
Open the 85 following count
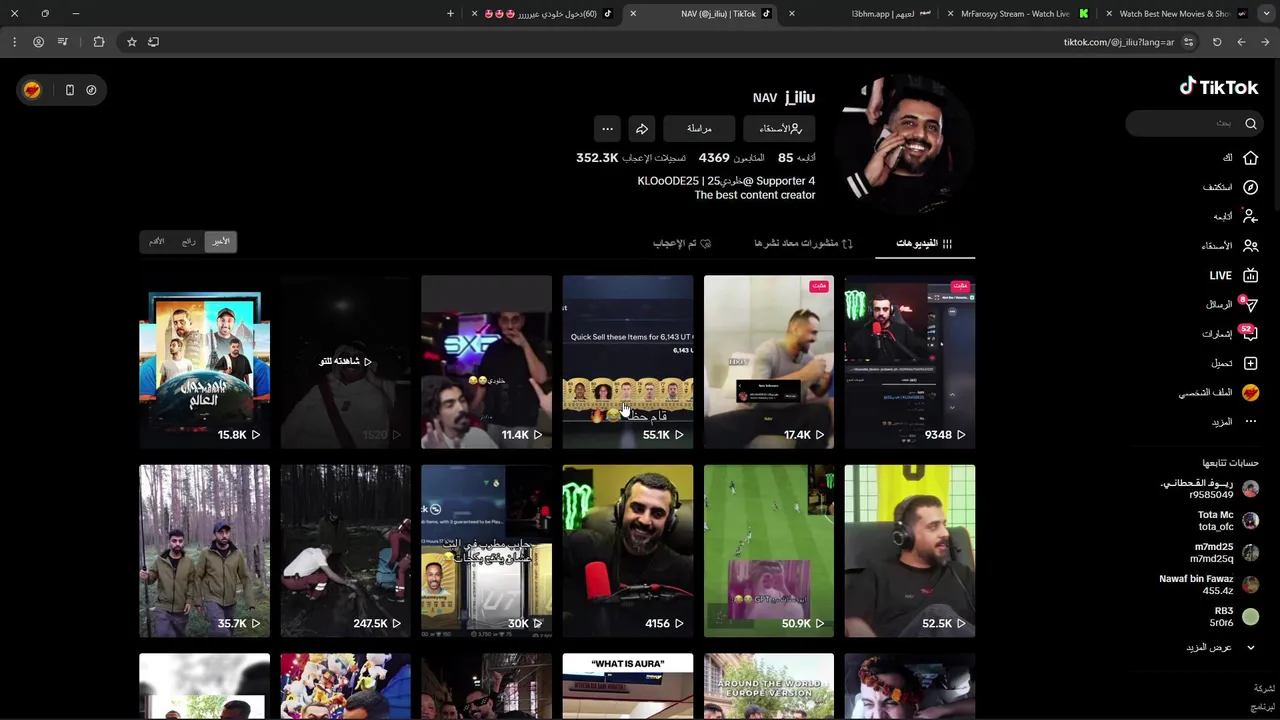coord(797,158)
